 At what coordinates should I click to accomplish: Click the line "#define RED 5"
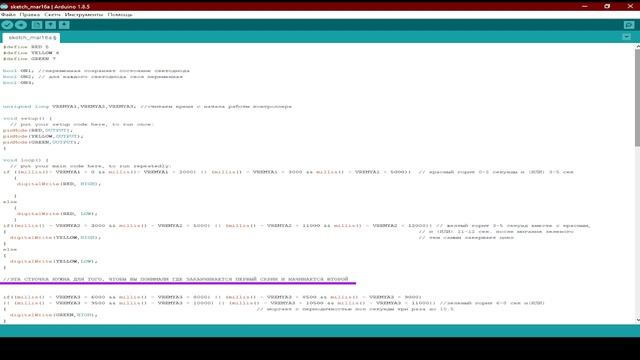26,47
